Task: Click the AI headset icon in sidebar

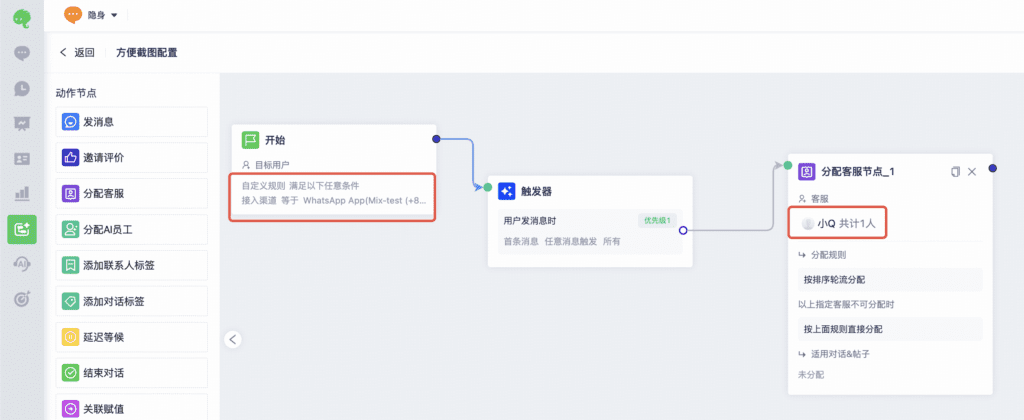Action: coord(22,264)
